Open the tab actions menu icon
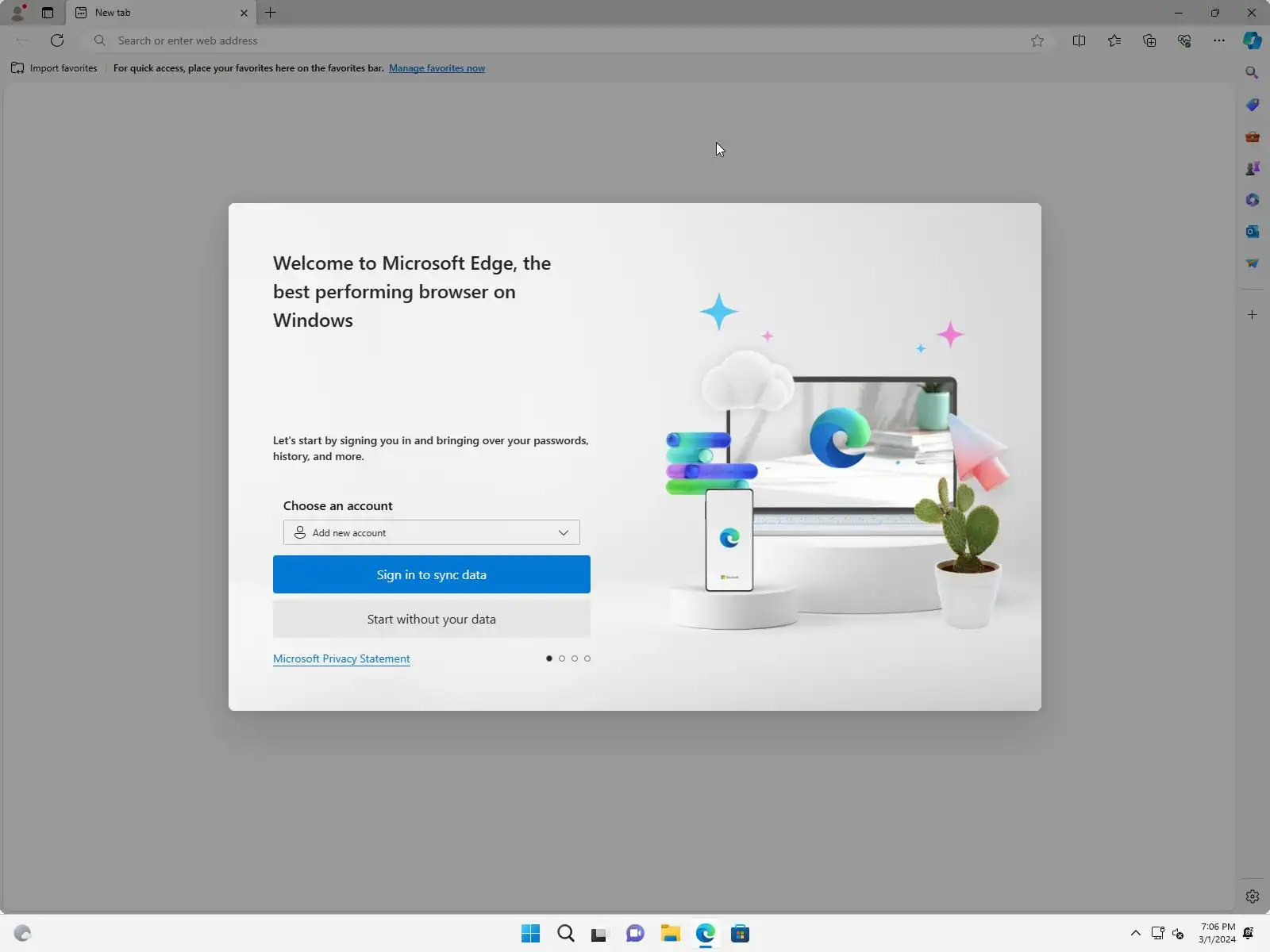Image resolution: width=1270 pixels, height=952 pixels. point(48,13)
